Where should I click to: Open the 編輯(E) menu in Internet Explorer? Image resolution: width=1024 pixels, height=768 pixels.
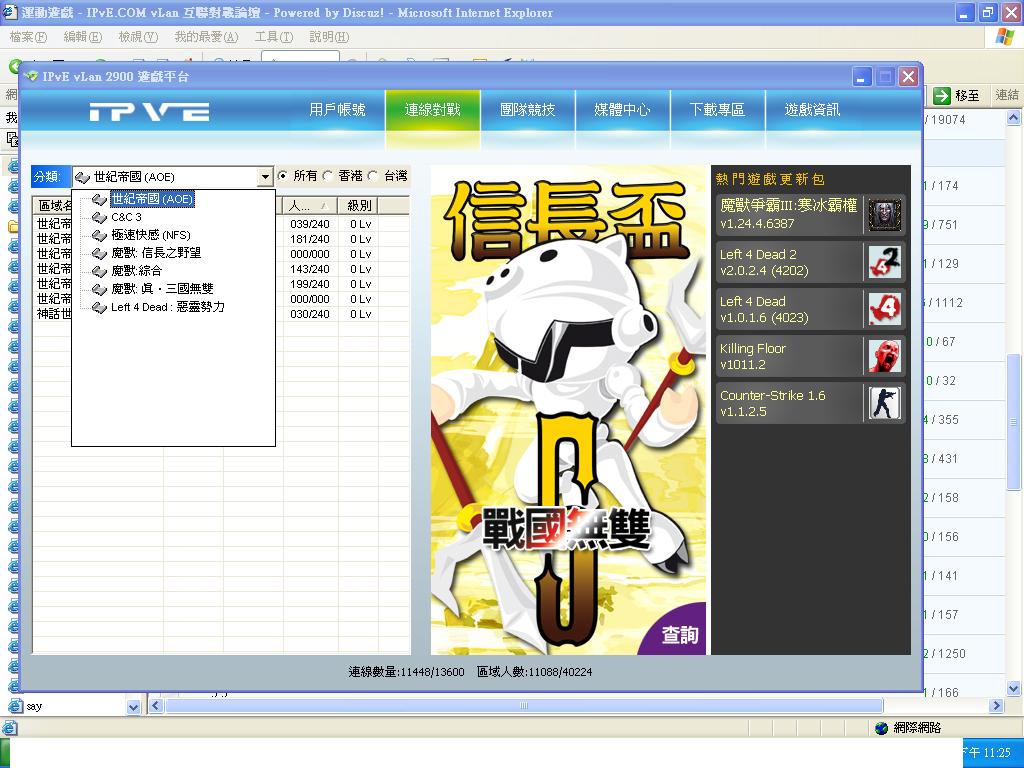click(x=83, y=37)
